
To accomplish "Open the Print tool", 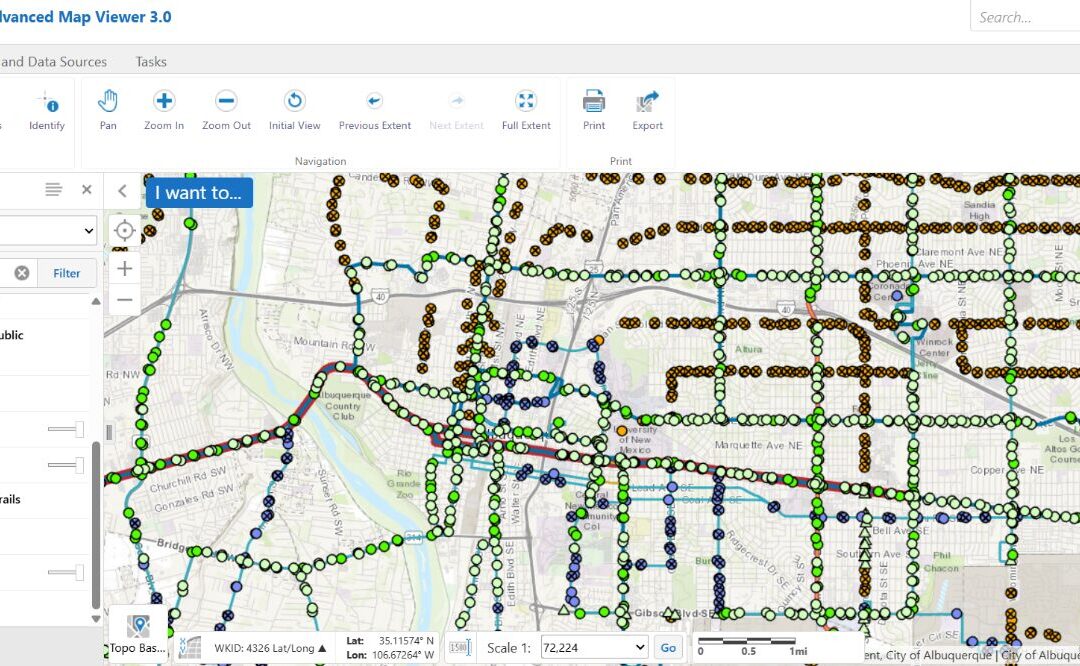I will (x=593, y=108).
